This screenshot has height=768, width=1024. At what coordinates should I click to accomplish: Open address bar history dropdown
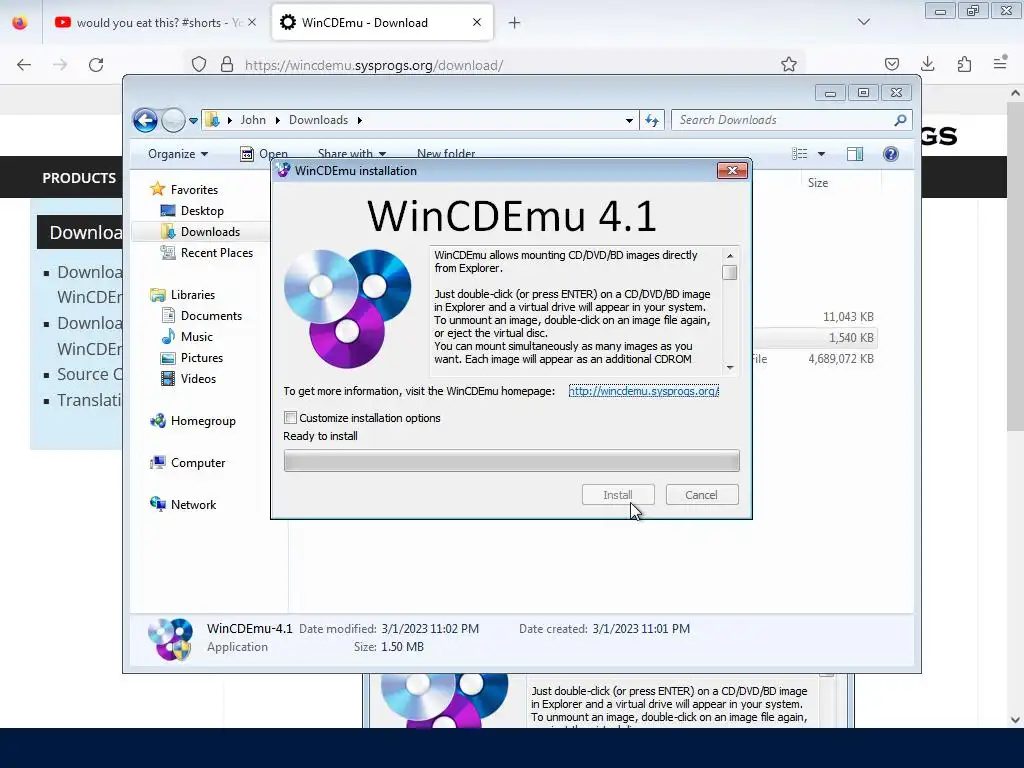[629, 120]
